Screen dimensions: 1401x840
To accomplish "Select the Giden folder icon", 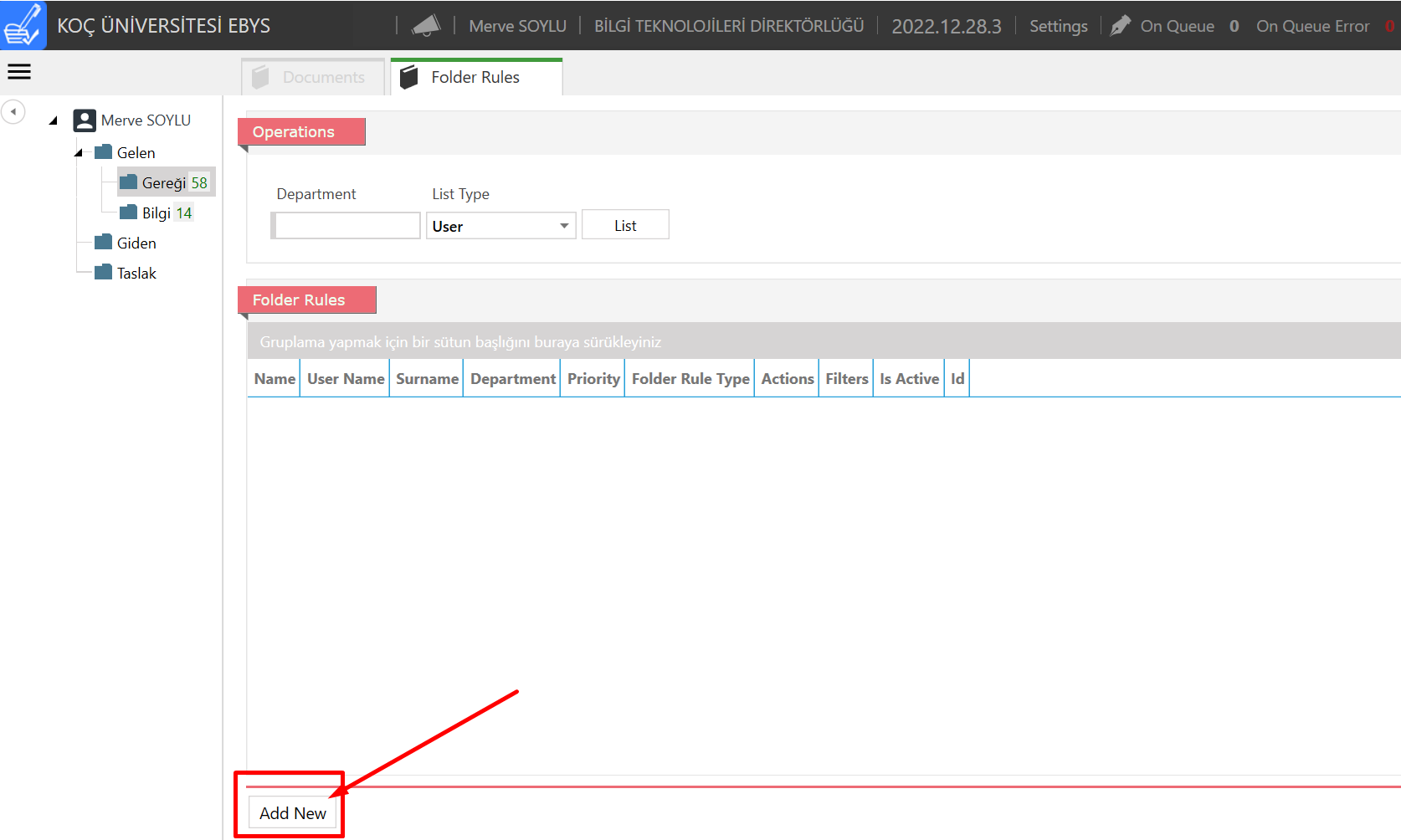I will (x=104, y=243).
